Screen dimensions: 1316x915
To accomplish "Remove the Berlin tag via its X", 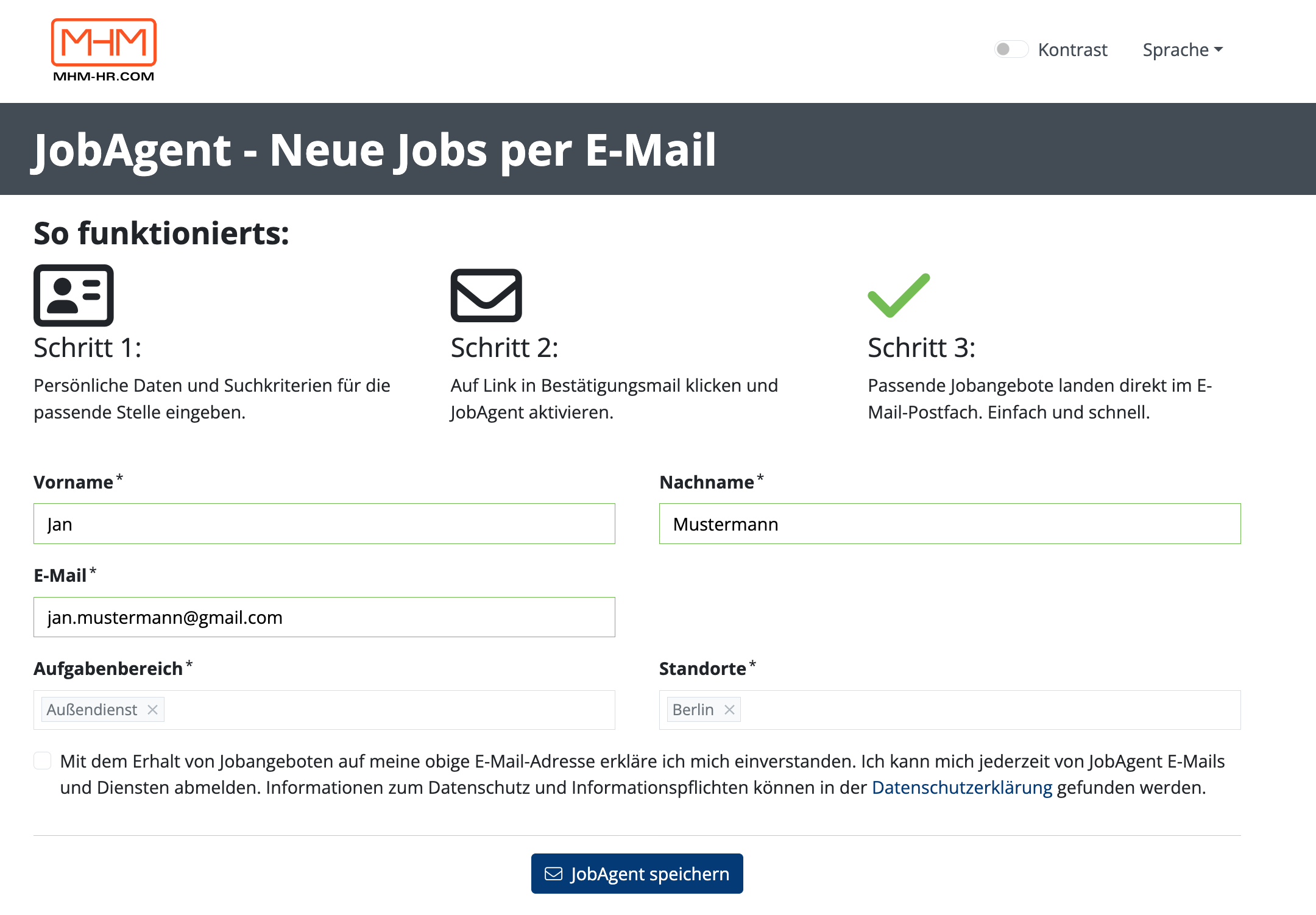I will point(729,710).
